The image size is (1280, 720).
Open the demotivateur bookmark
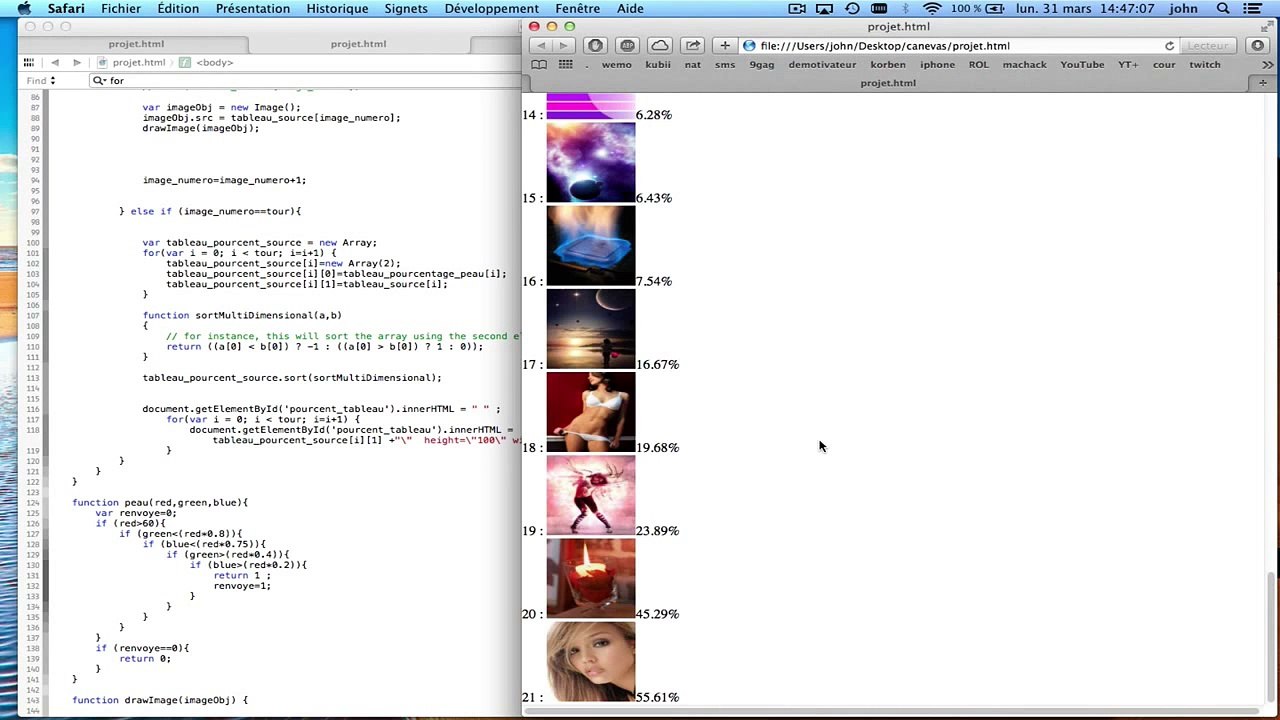point(822,65)
